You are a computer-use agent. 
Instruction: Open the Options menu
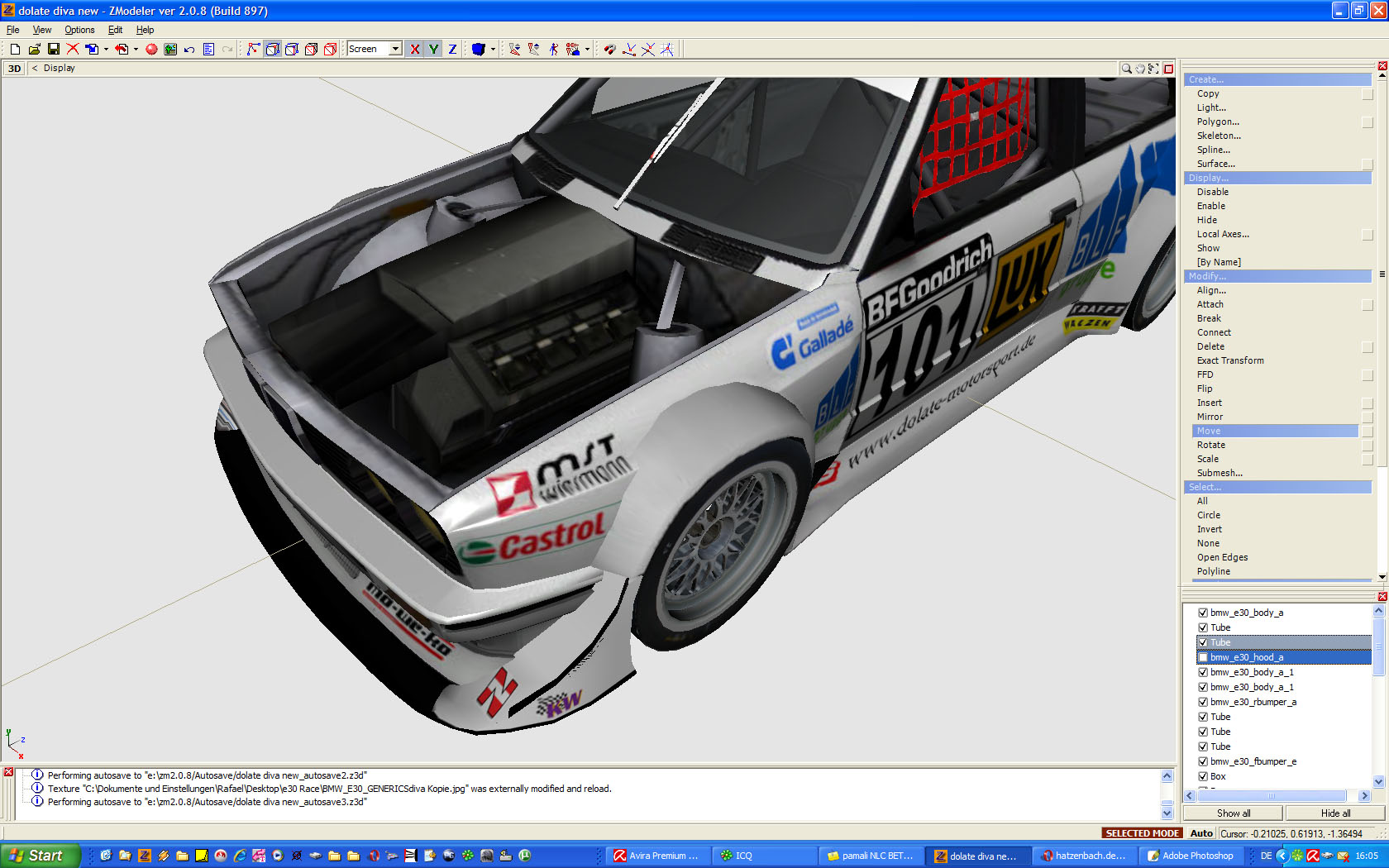[79, 30]
